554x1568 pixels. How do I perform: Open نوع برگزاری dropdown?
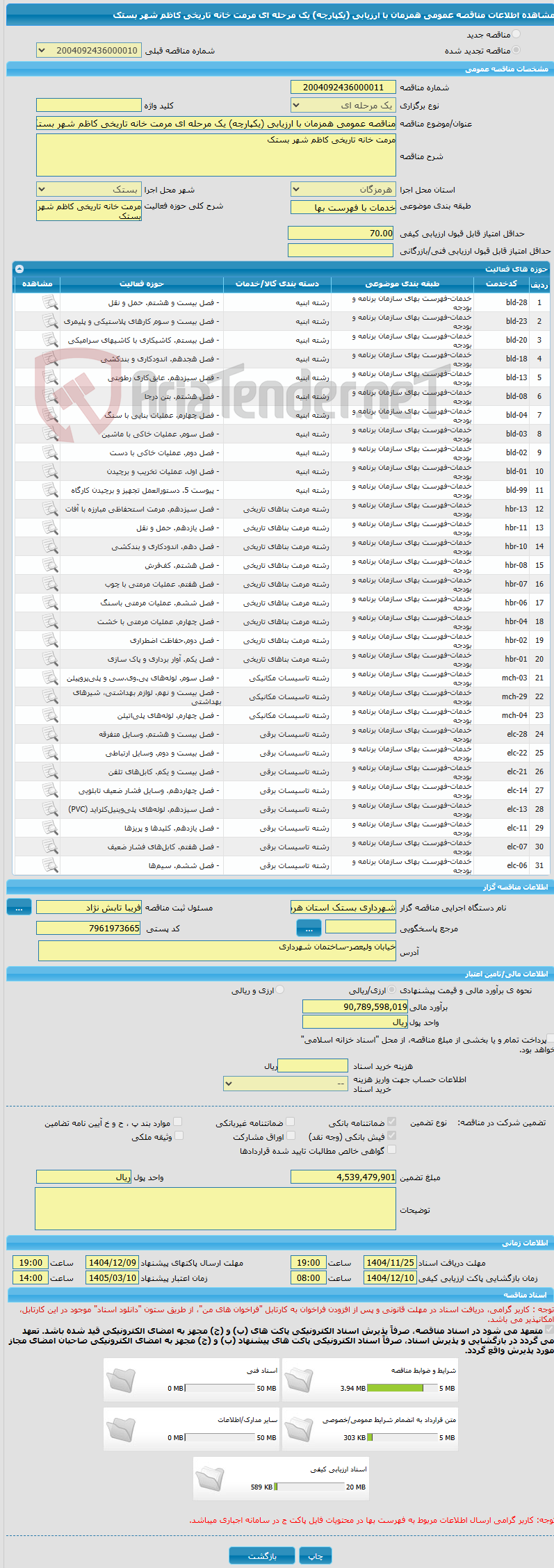point(343,105)
